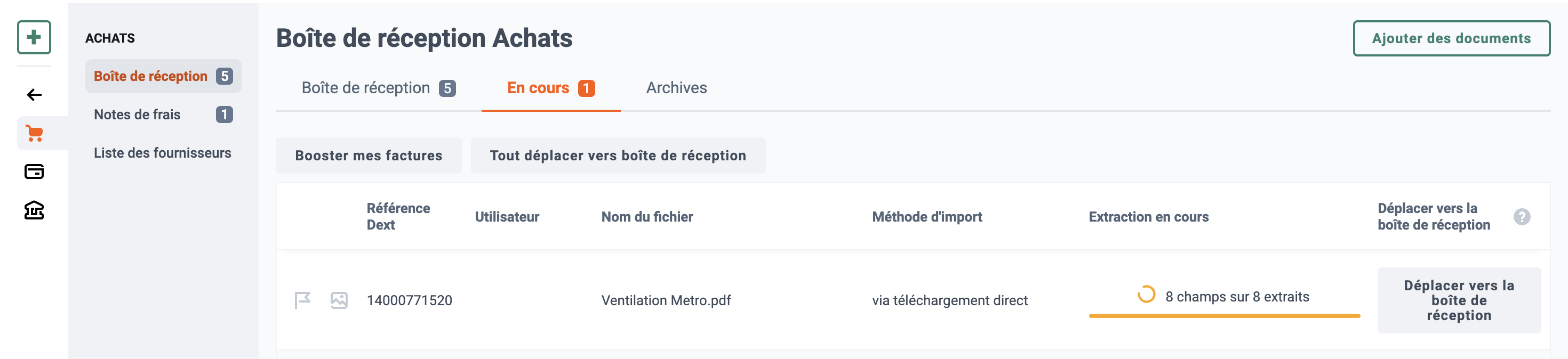
Task: Click the green plus add icon
Action: (34, 38)
